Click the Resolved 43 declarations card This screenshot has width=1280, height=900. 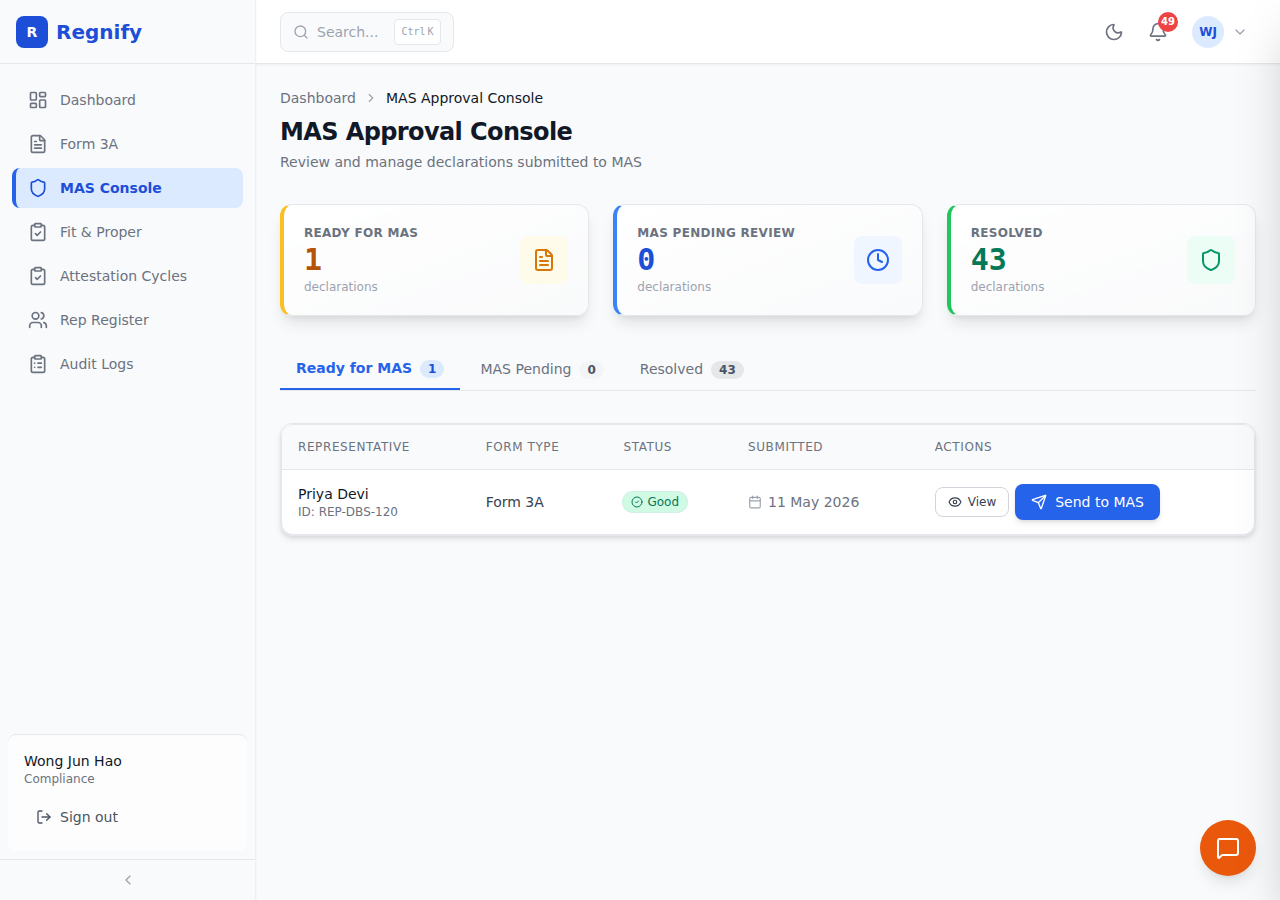pos(1101,260)
